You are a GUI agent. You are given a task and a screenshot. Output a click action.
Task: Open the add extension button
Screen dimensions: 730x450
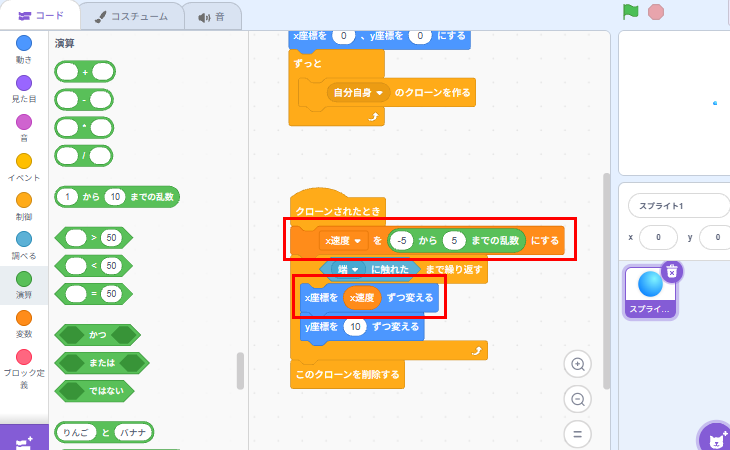24,440
